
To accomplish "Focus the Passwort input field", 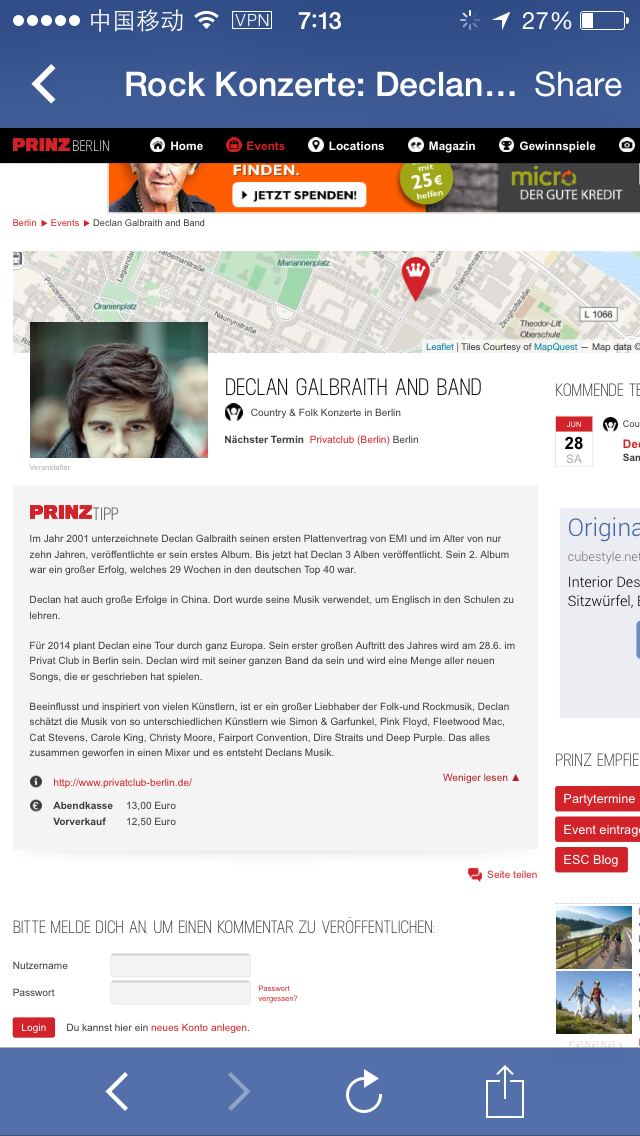I will [x=180, y=992].
